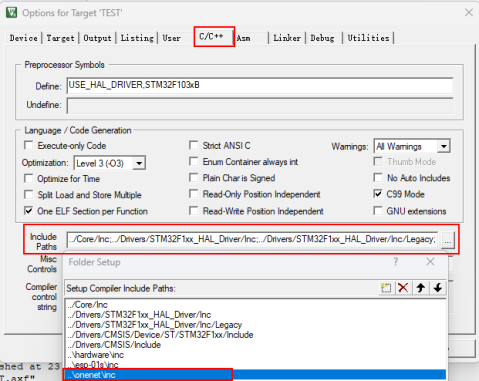Toggle Read-Write Position Independent

[x=193, y=211]
